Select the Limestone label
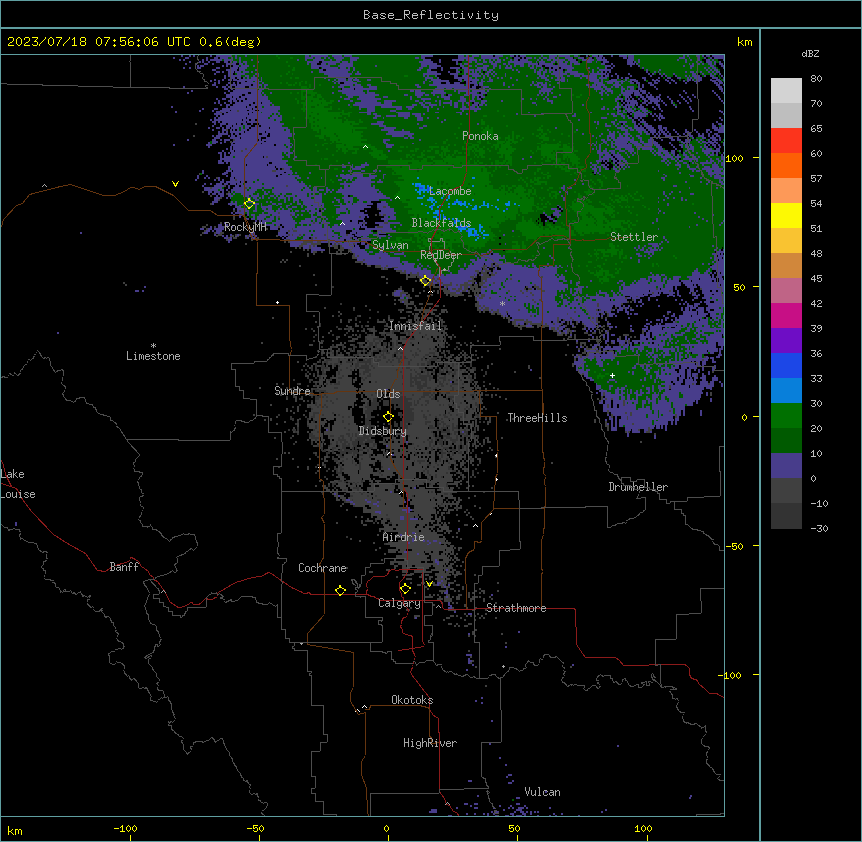This screenshot has height=842, width=862. [x=153, y=356]
